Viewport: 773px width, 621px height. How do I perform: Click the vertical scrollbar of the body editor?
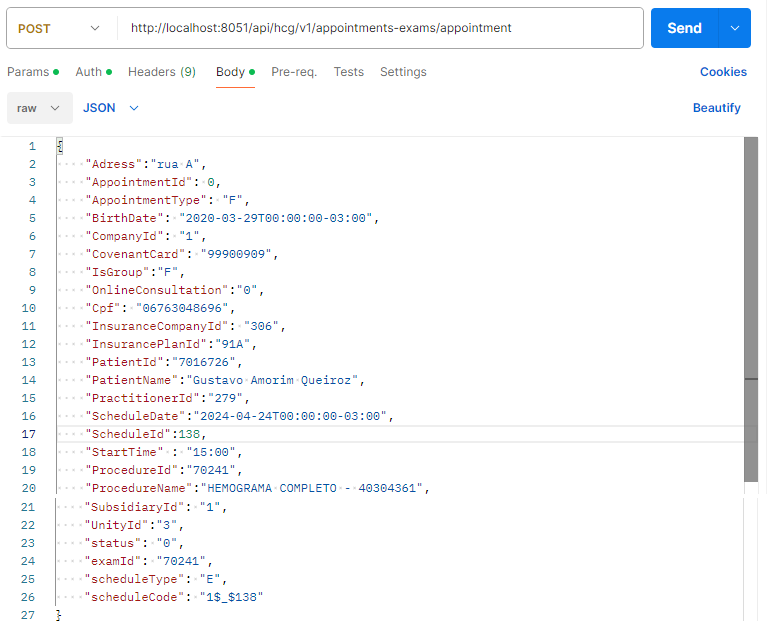coord(750,300)
